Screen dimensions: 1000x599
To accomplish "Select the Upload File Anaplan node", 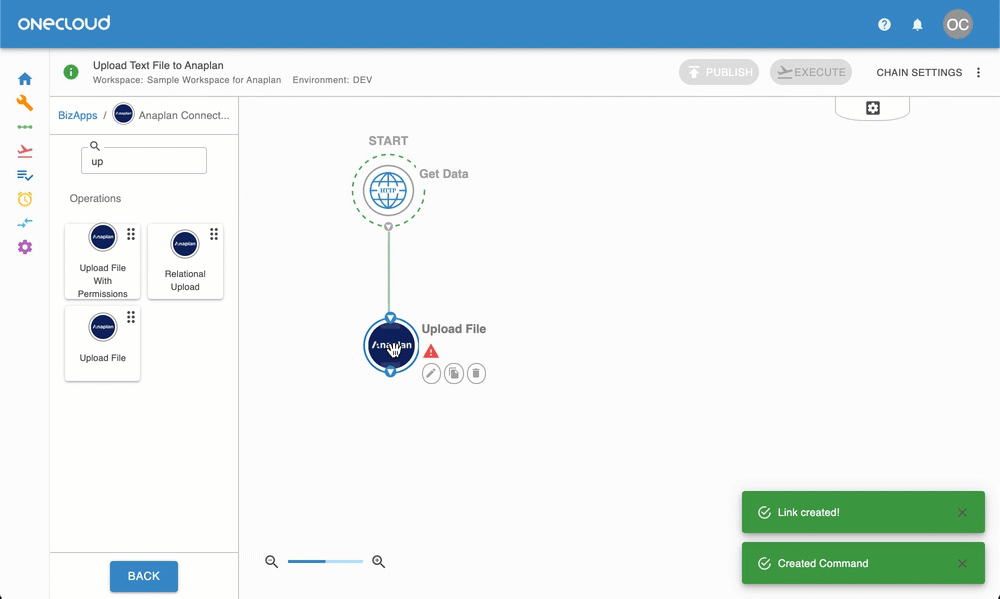I will coord(391,345).
